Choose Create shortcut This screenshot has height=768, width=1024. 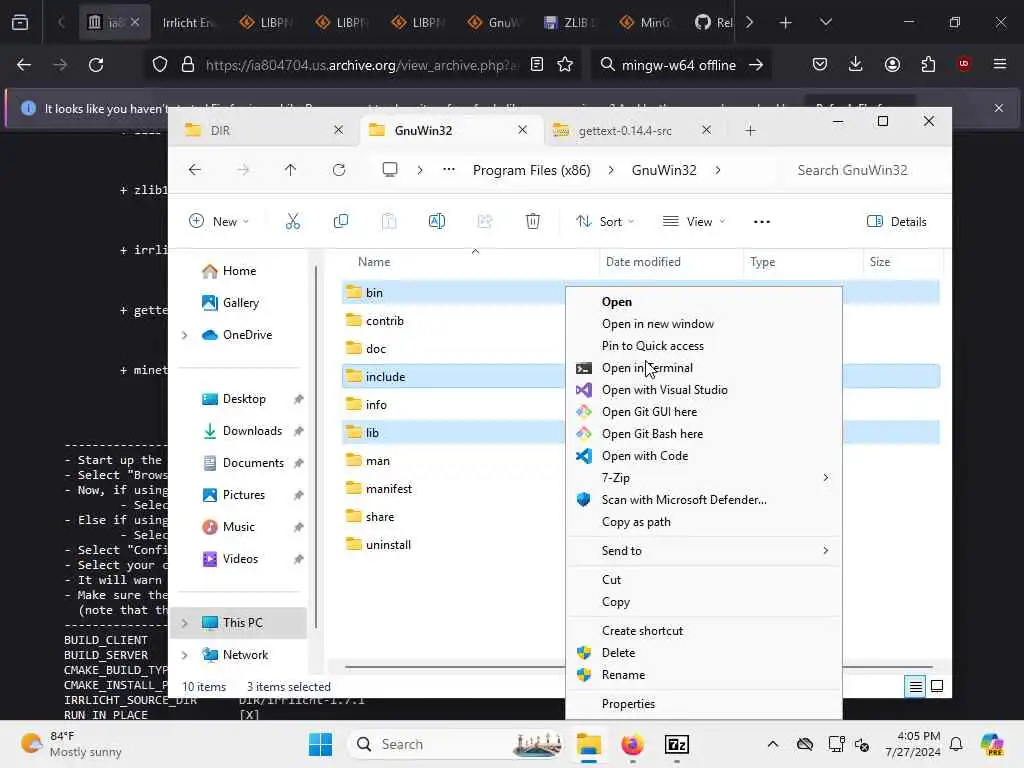click(703, 631)
